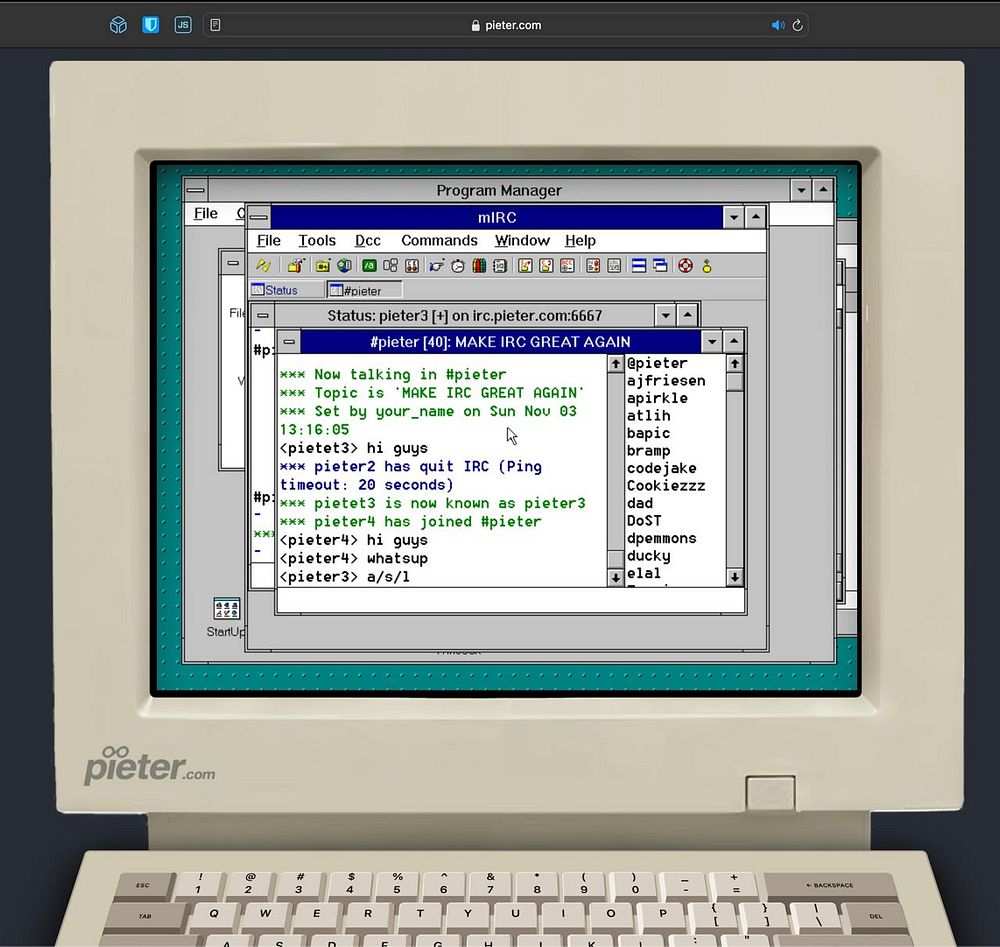Open the Program Manager File menu
Image resolution: width=1000 pixels, height=947 pixels.
click(x=205, y=213)
